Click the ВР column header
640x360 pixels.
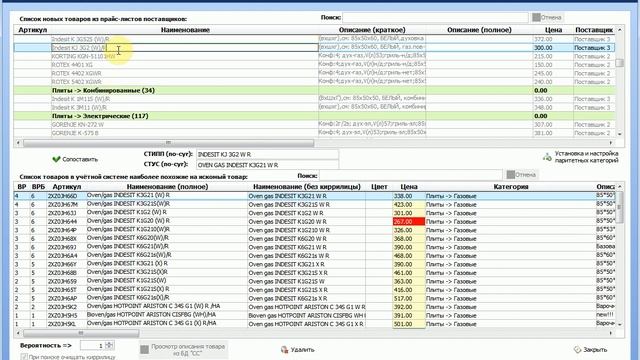[22, 187]
